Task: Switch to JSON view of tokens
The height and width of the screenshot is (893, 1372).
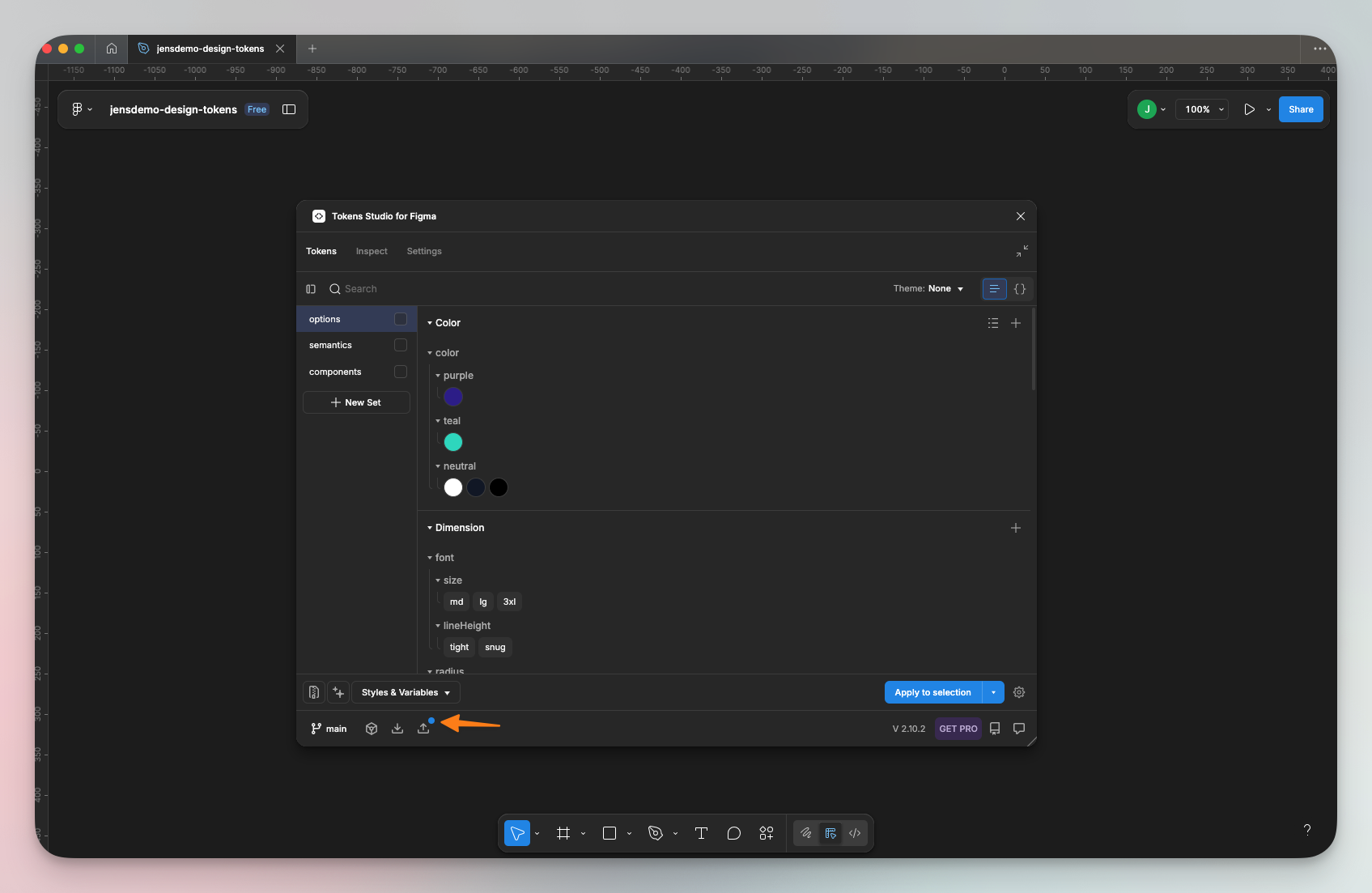Action: click(x=1020, y=289)
